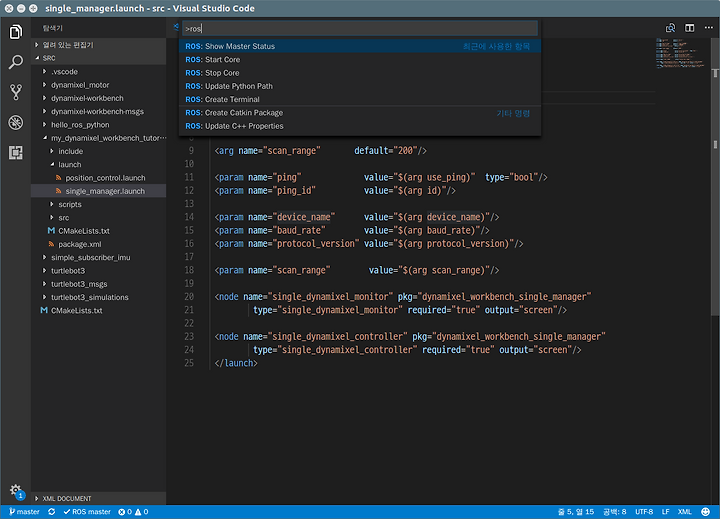
Task: Run ROS: Show Master Status command
Action: 360,46
